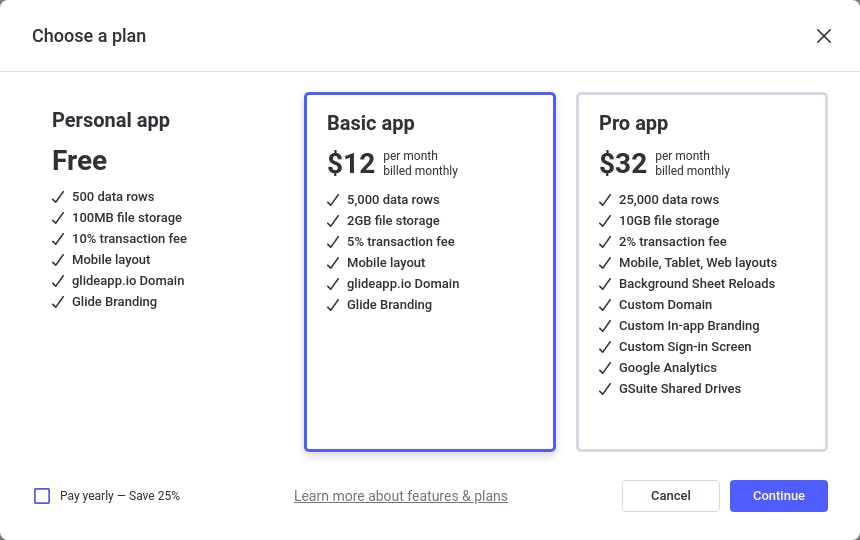Viewport: 860px width, 540px height.
Task: Enable the Pay yearly checkbox
Action: pyautogui.click(x=42, y=496)
